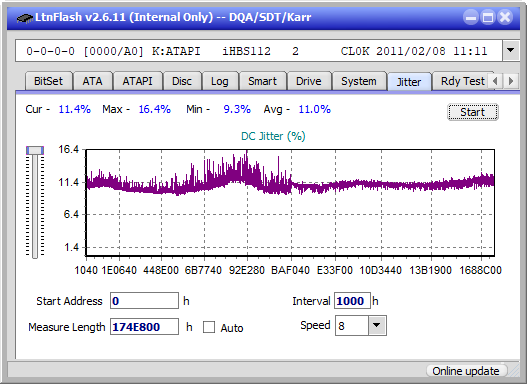Open the Rdy Test tab

pos(462,81)
